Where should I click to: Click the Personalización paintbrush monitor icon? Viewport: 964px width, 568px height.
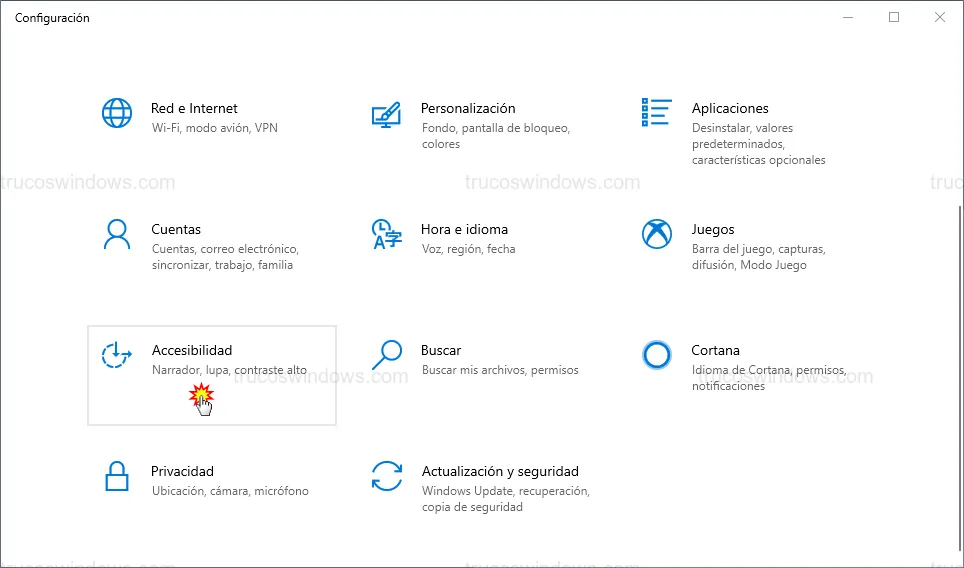[386, 113]
